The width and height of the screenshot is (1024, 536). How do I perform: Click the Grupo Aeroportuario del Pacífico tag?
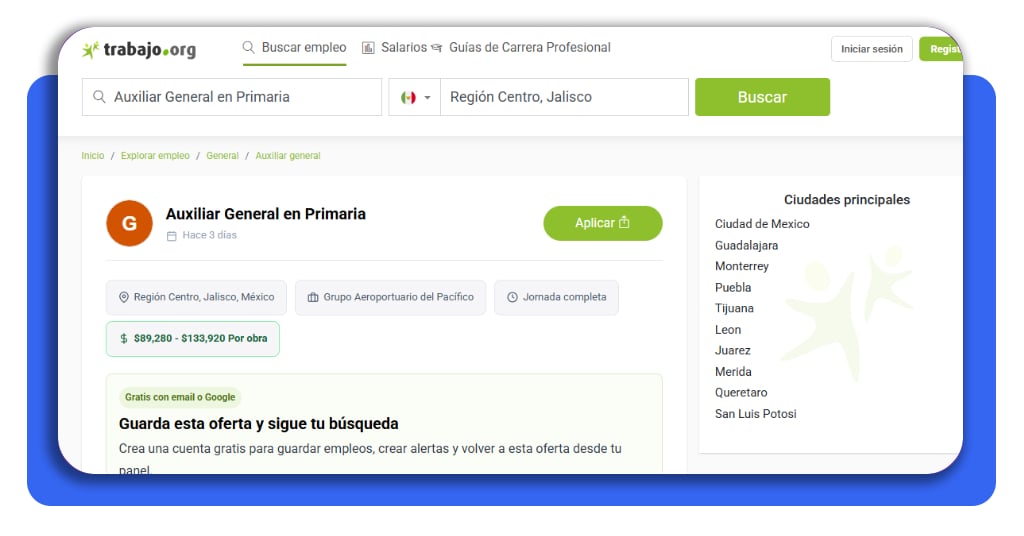coord(391,298)
